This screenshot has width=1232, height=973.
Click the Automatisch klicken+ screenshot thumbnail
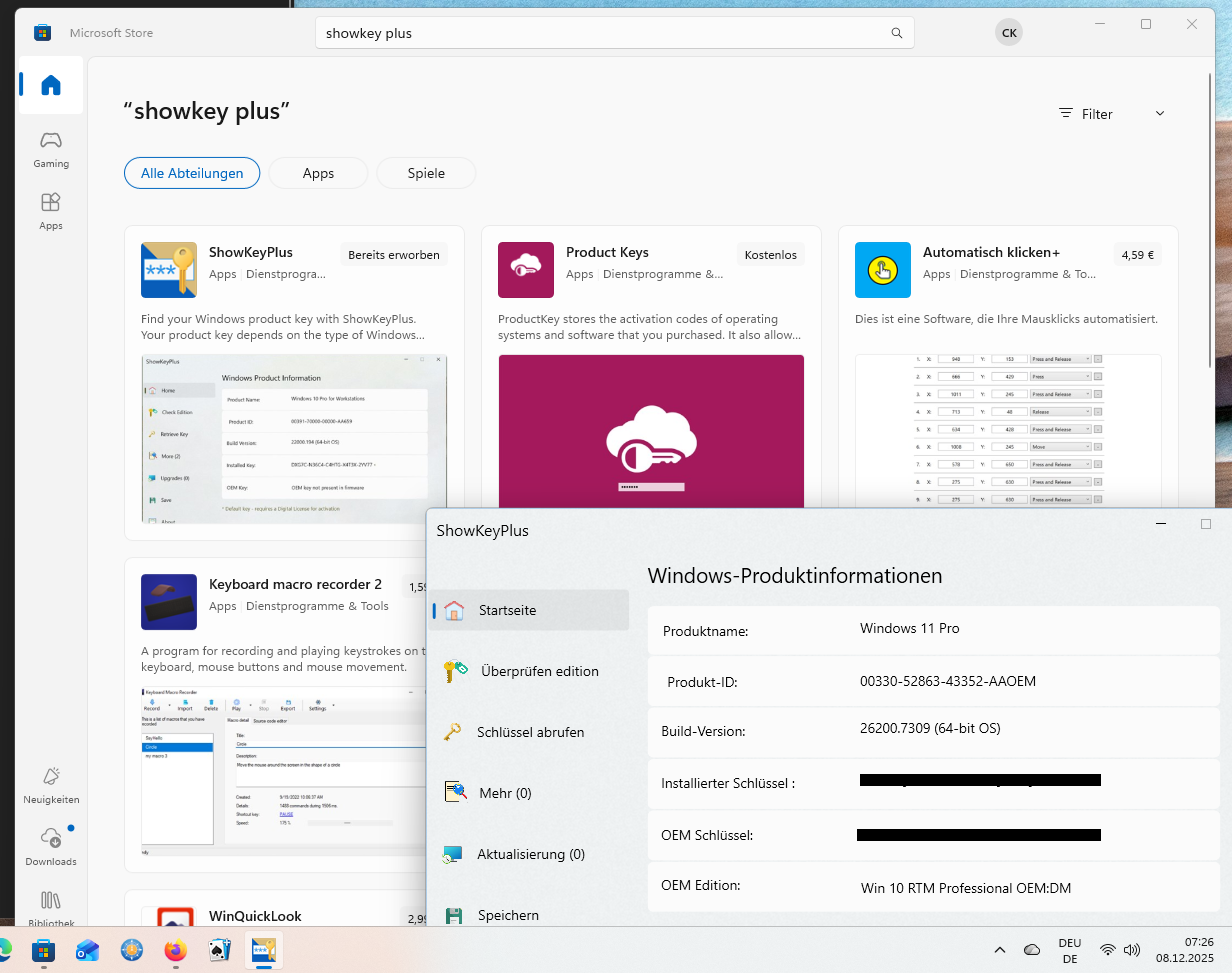[x=1008, y=431]
